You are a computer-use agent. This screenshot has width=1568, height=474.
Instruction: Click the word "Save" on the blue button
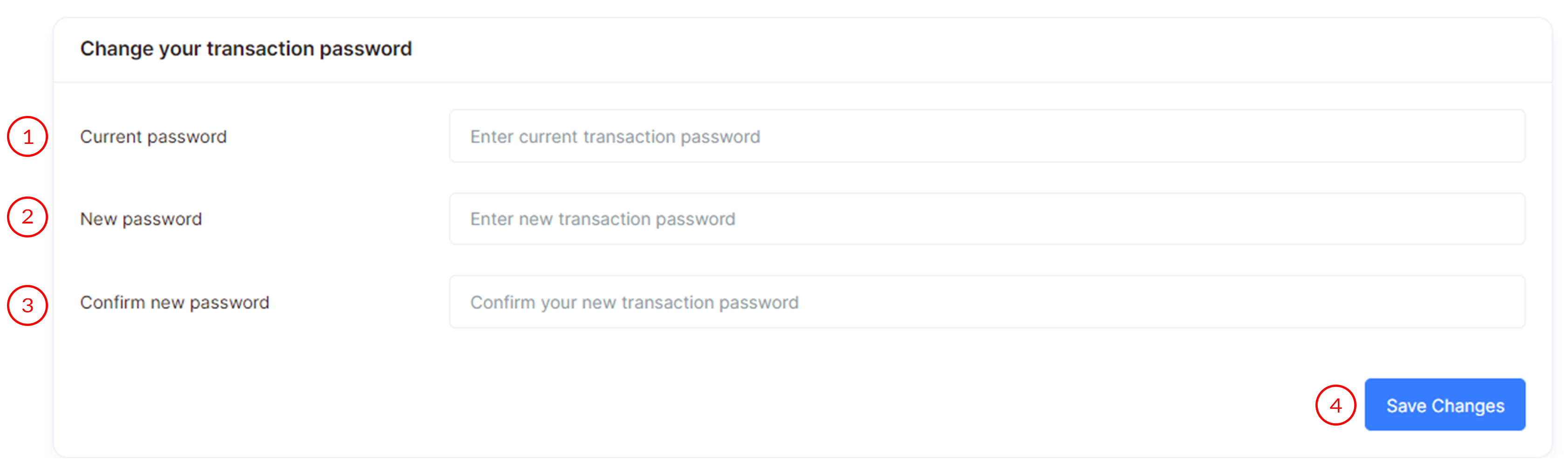point(1406,406)
